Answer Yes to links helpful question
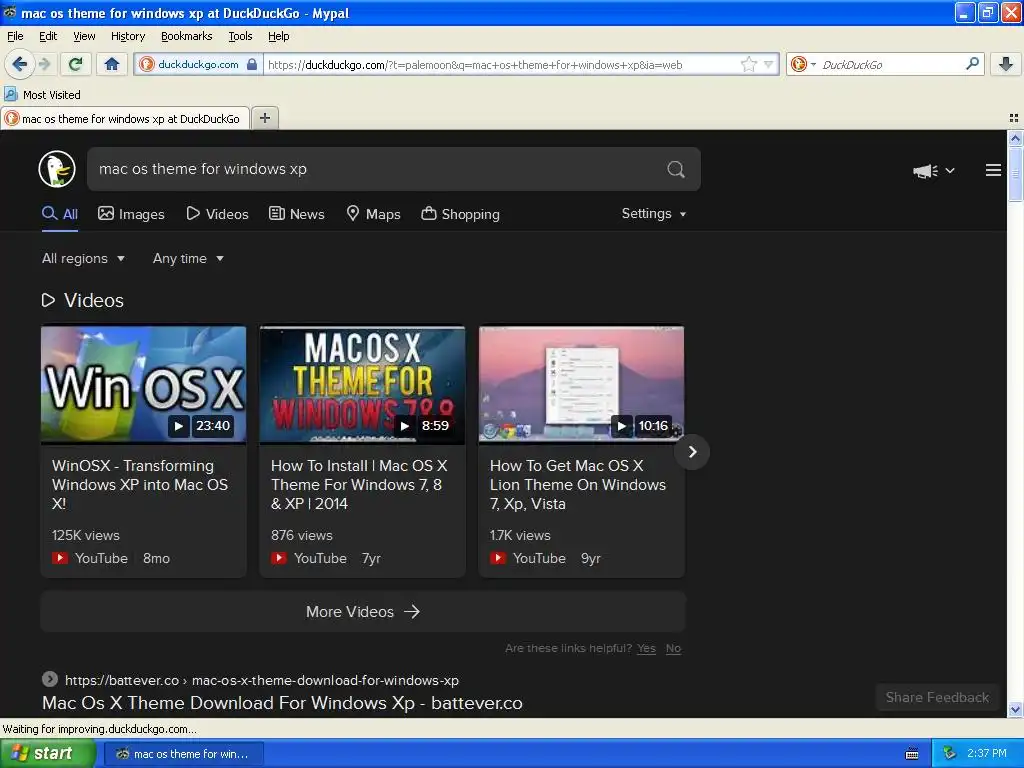The height and width of the screenshot is (768, 1024). coord(646,648)
